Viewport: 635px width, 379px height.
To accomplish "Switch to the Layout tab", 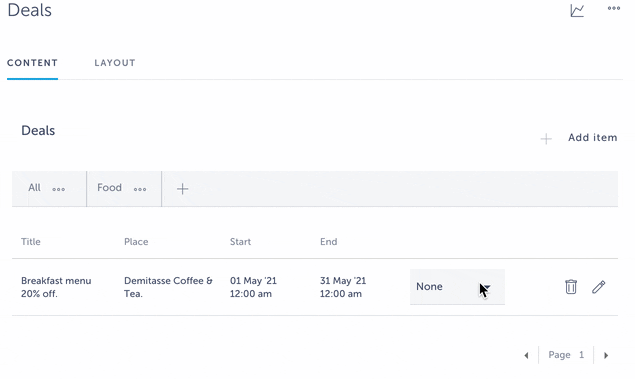I will coord(115,63).
